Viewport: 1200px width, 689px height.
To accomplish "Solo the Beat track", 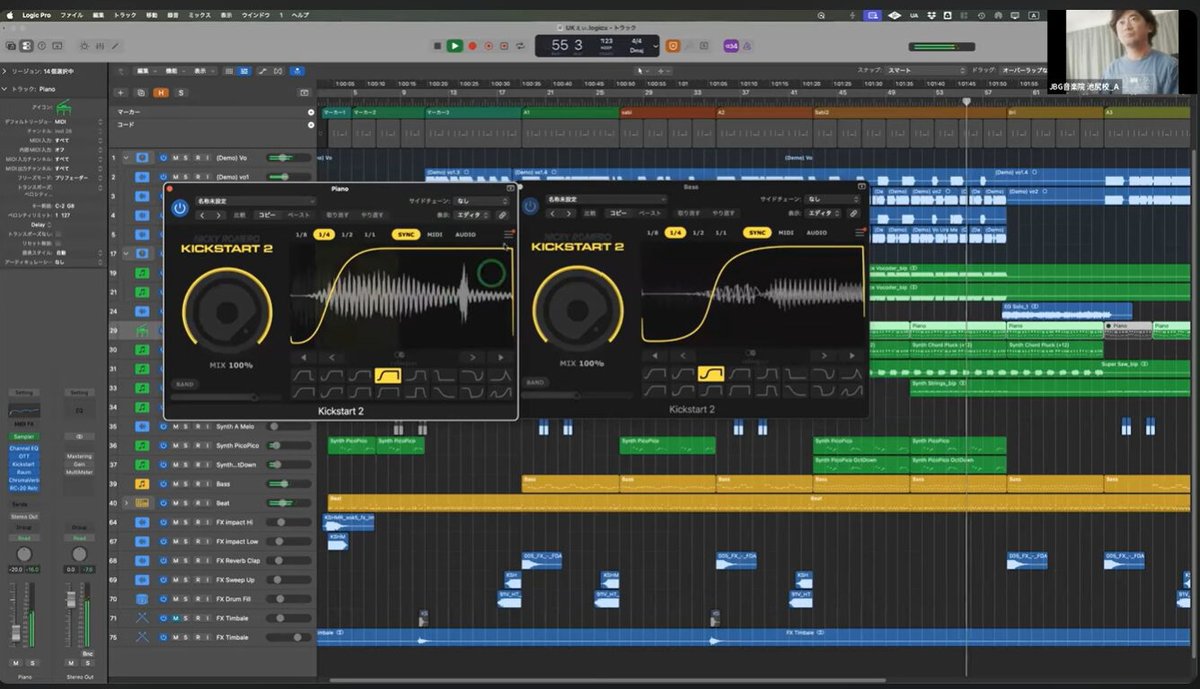I will [186, 503].
